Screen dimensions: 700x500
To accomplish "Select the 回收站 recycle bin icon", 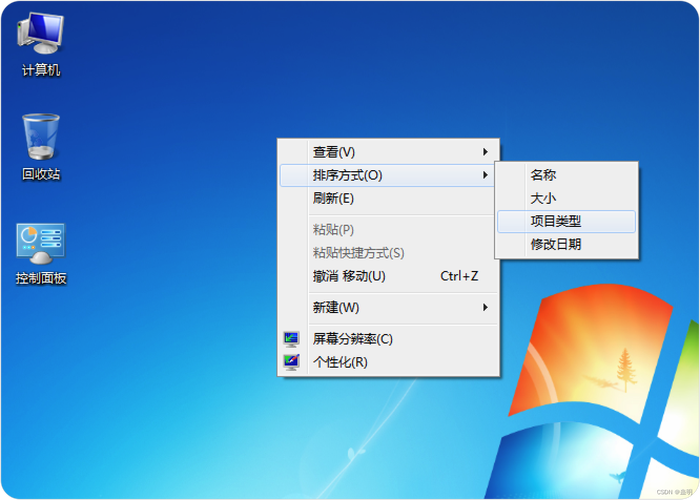I will coord(41,147).
